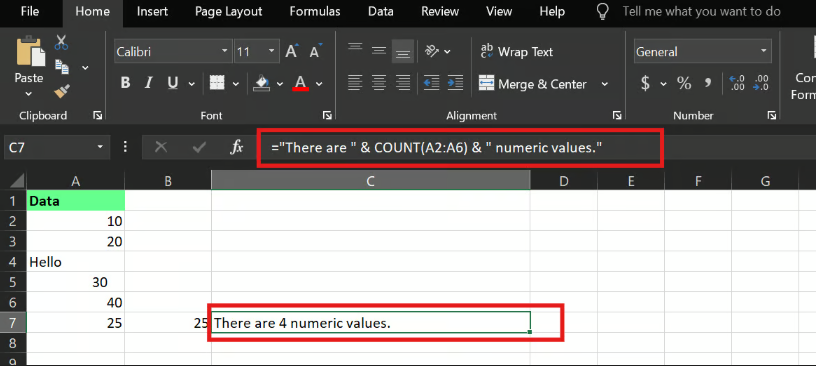Confirm formula entry with checkmark

199,148
